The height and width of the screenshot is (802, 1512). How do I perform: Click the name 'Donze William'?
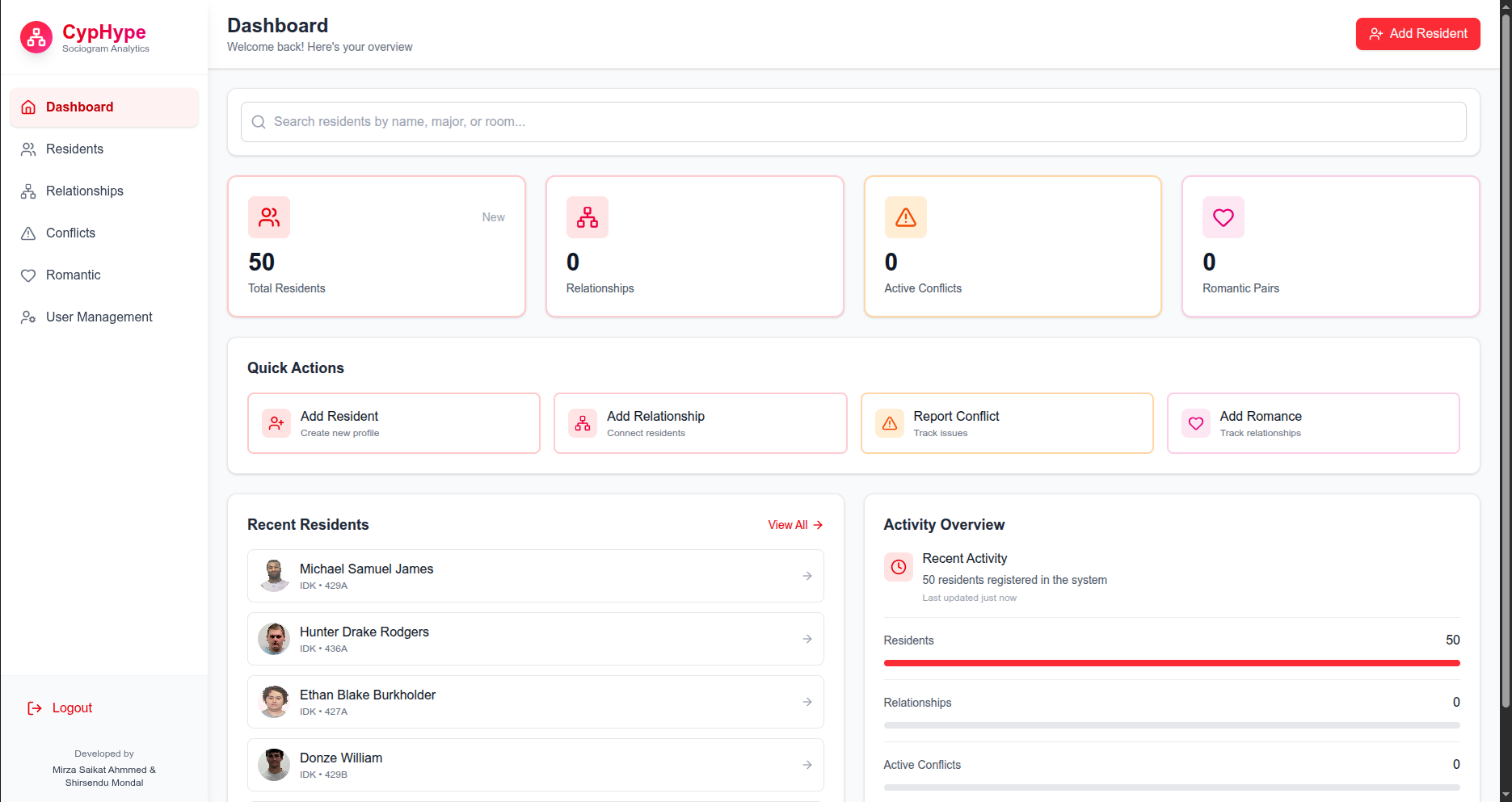[x=341, y=758]
